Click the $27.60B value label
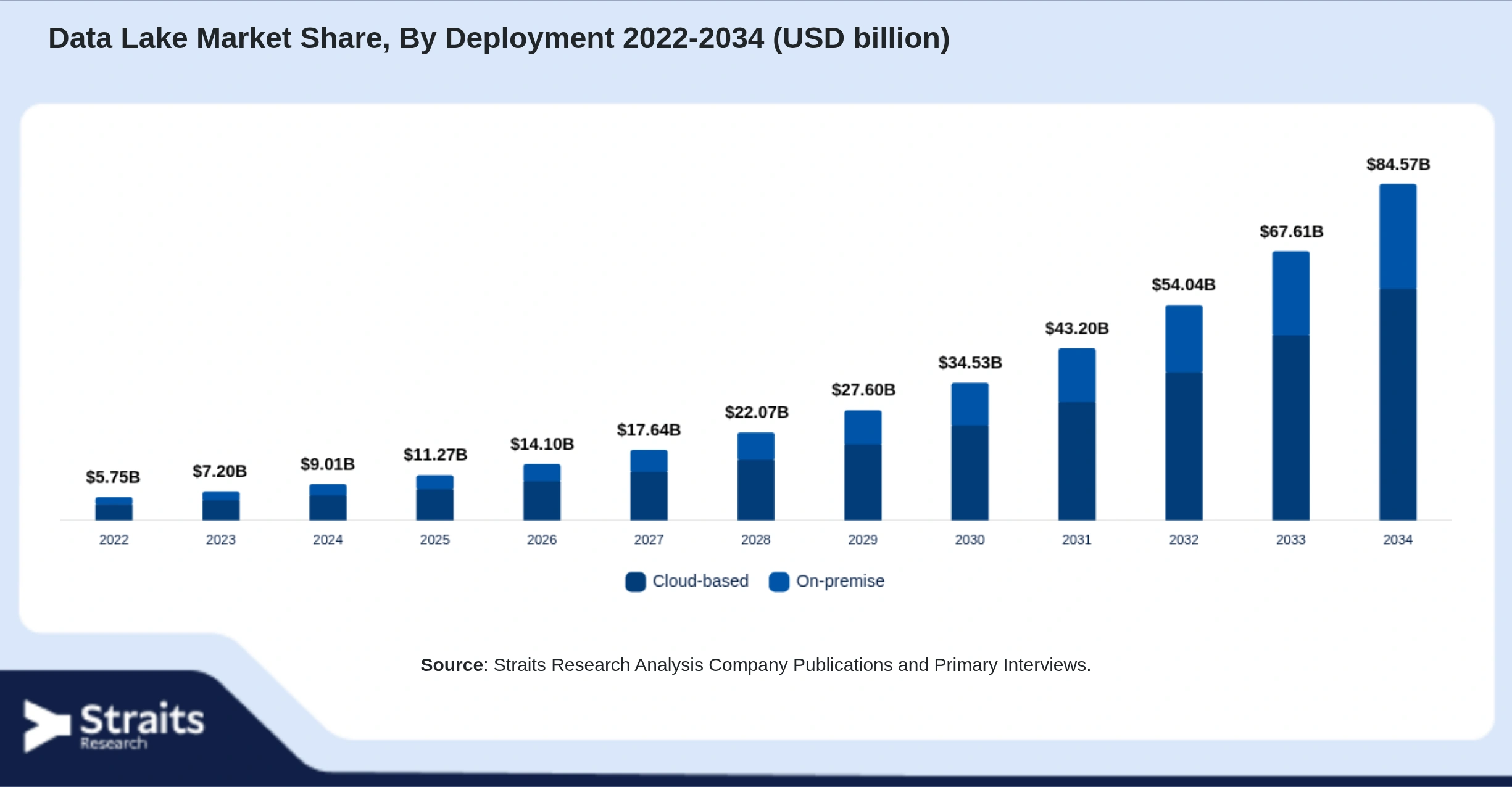1512x787 pixels. [863, 390]
